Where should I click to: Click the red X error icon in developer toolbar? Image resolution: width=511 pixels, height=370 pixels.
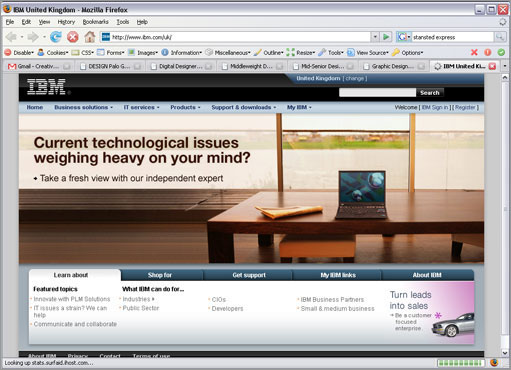coord(474,52)
